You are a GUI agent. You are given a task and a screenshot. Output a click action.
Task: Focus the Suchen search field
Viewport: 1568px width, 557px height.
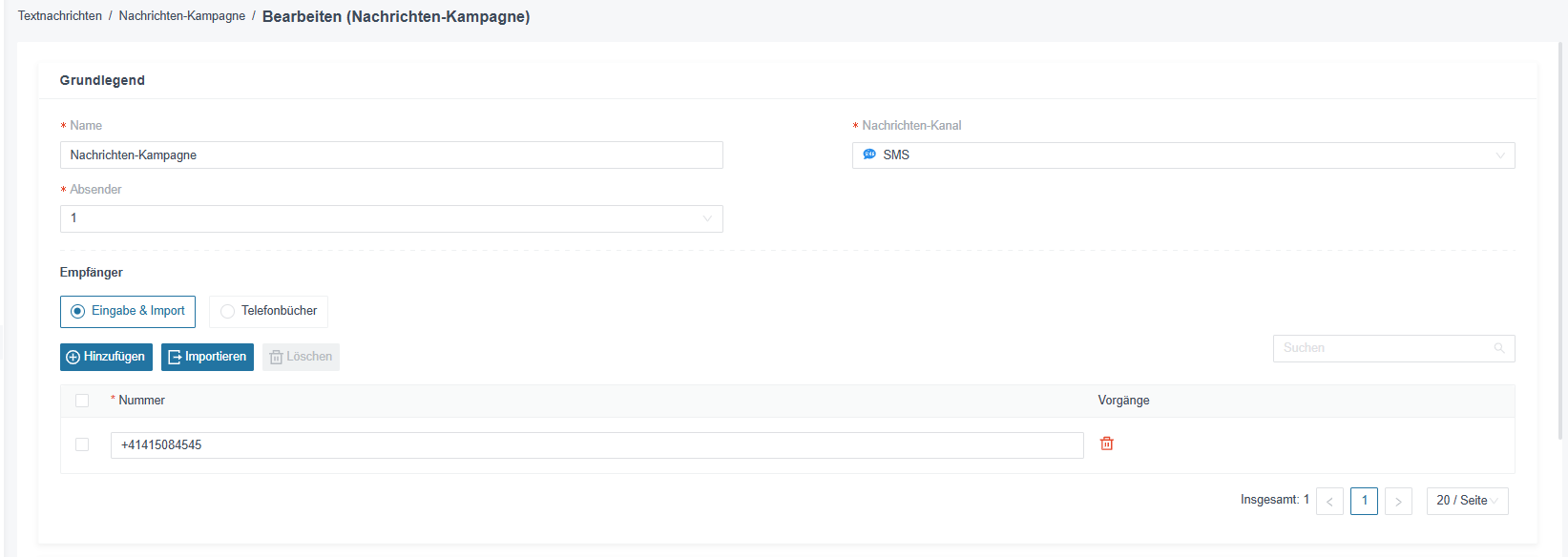pyautogui.click(x=1393, y=348)
